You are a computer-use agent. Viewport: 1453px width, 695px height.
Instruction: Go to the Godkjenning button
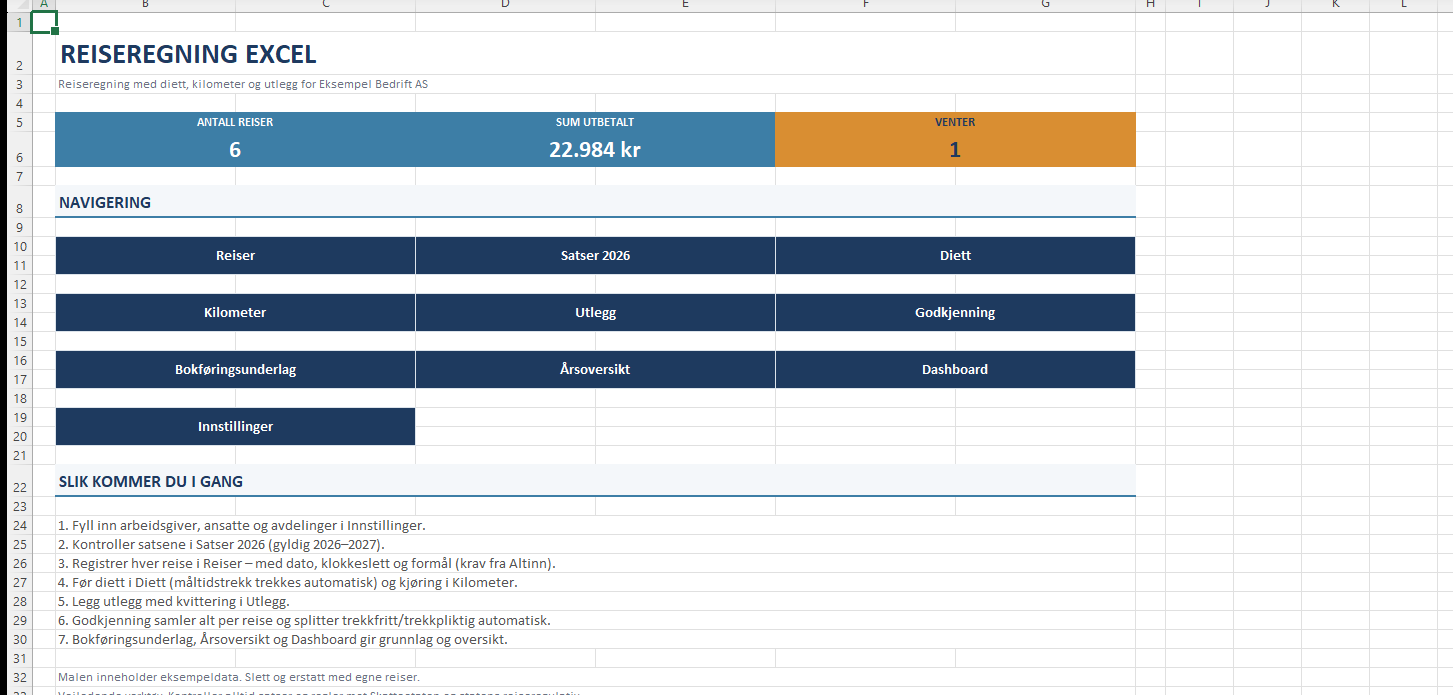click(x=955, y=312)
